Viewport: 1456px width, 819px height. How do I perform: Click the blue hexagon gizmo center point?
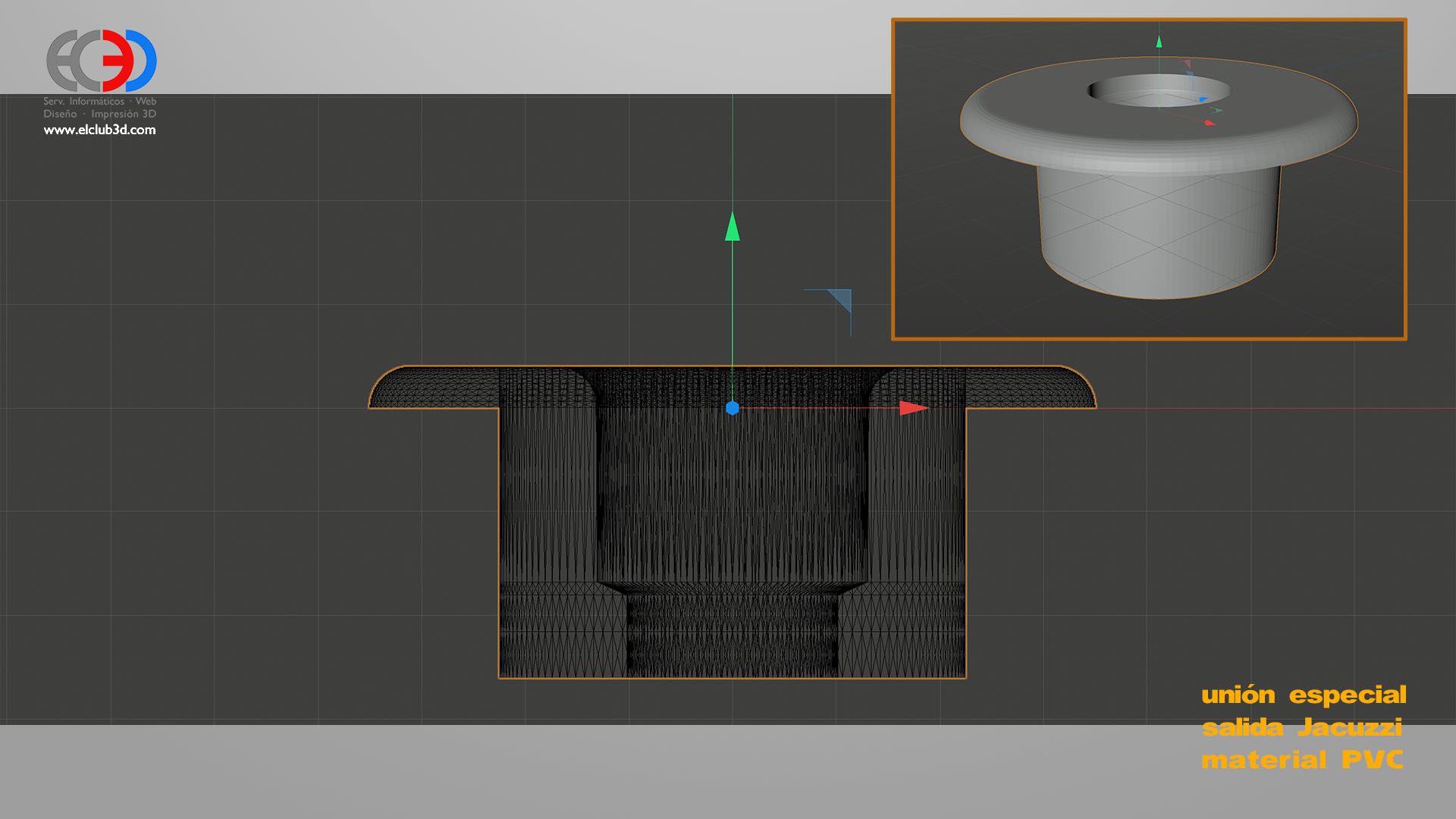click(732, 408)
